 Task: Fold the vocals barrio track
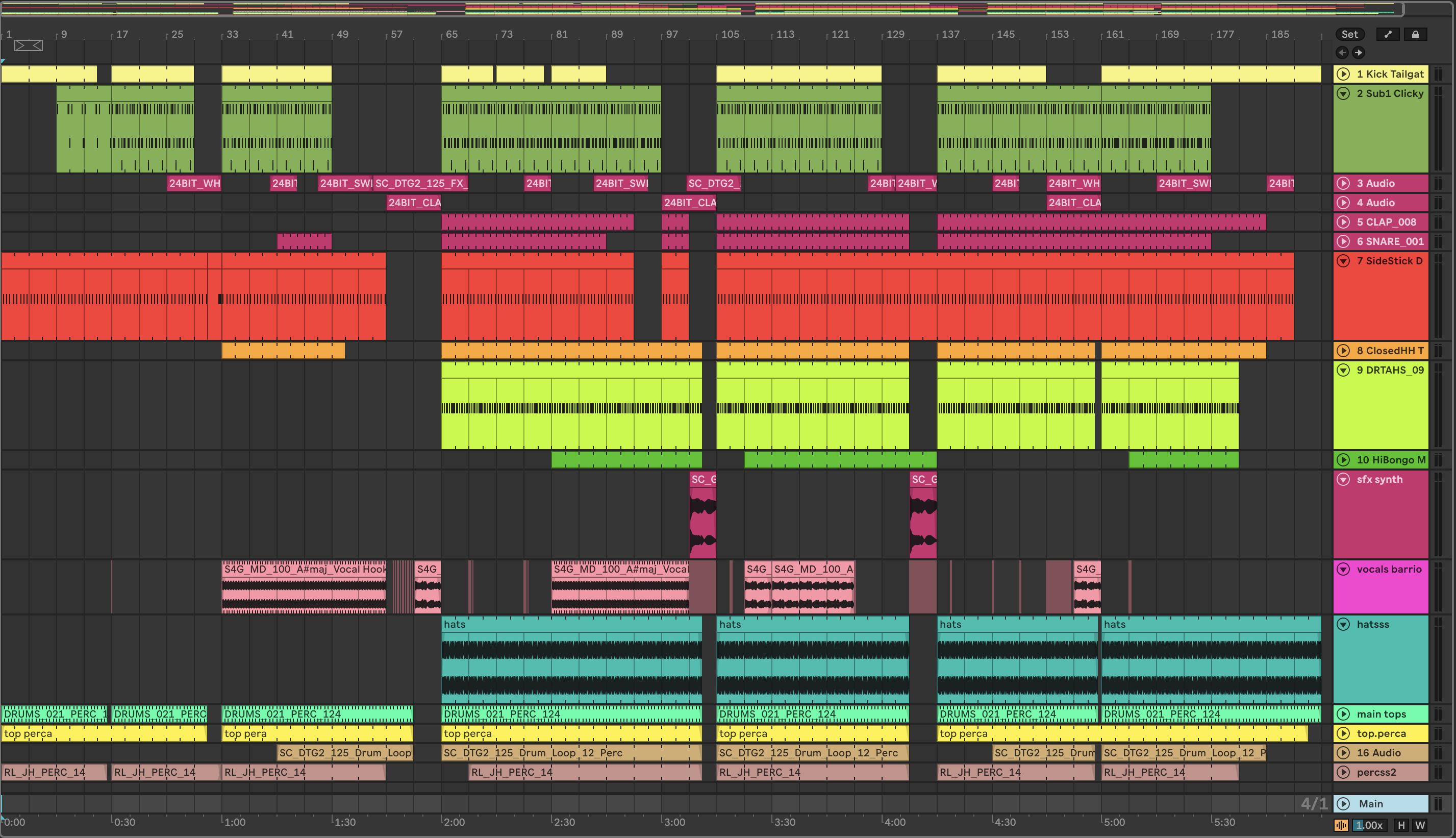click(1343, 569)
